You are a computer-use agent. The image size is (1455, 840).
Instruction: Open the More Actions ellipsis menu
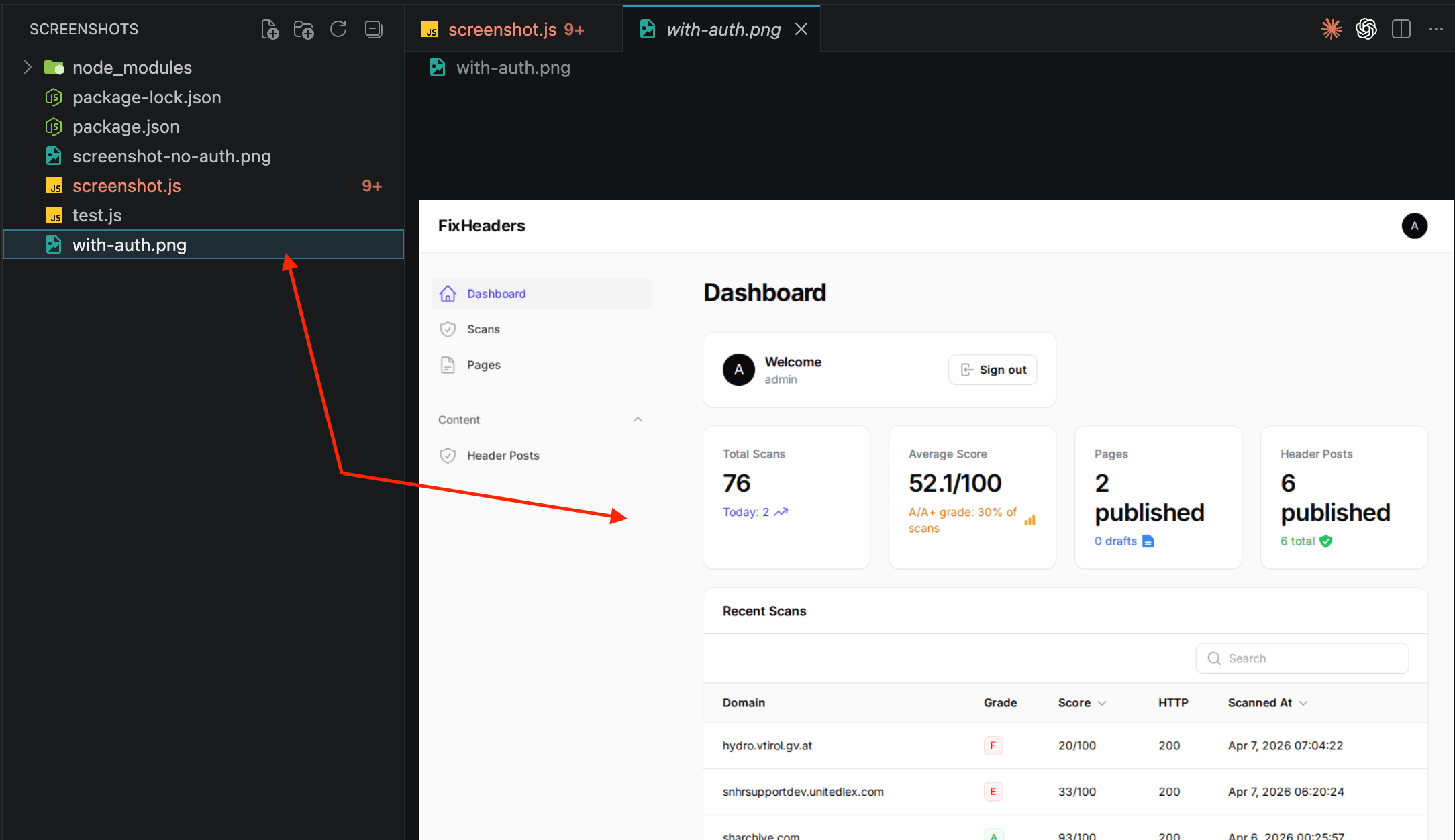[x=1436, y=29]
